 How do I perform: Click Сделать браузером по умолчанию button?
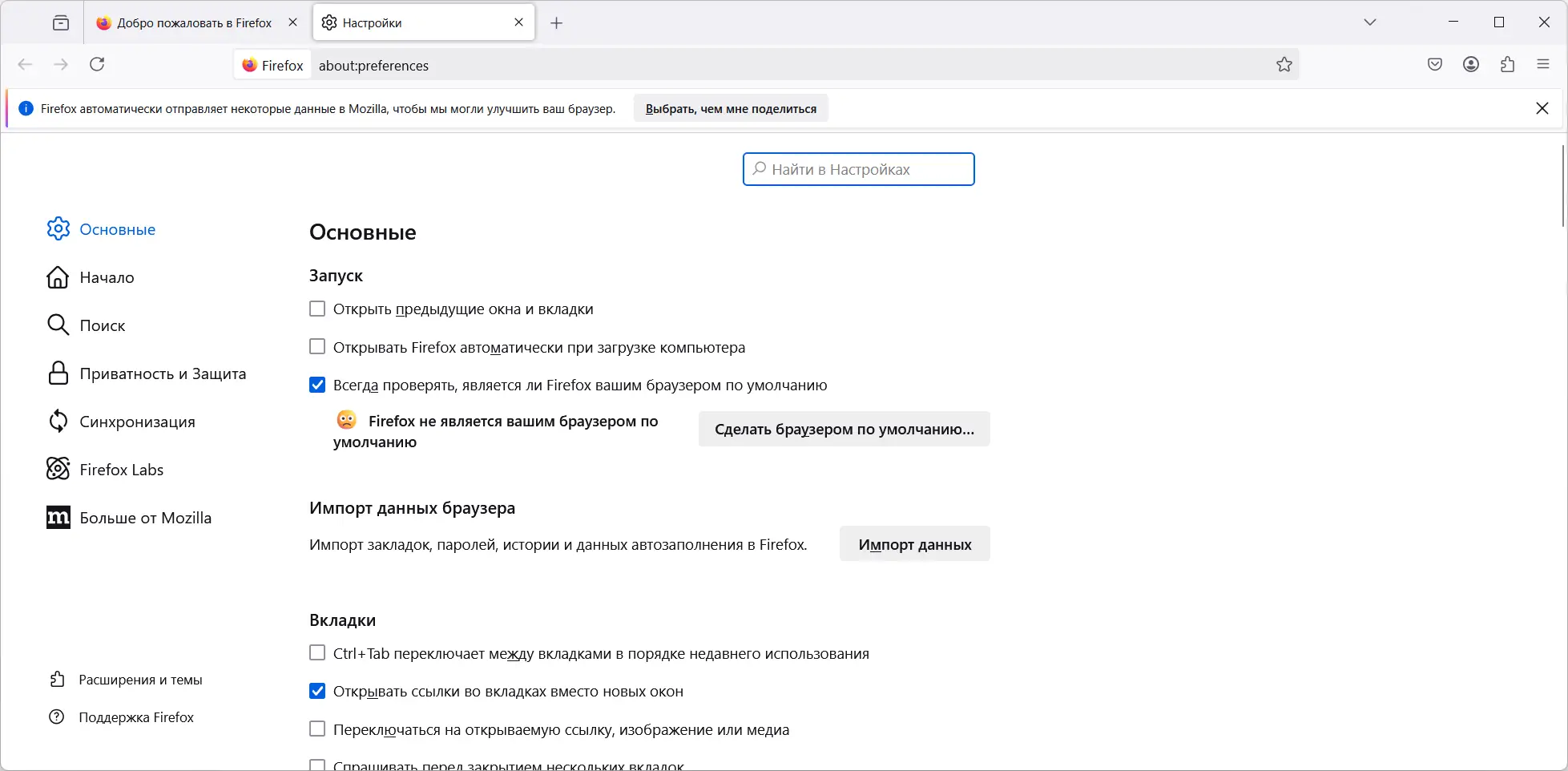tap(844, 430)
